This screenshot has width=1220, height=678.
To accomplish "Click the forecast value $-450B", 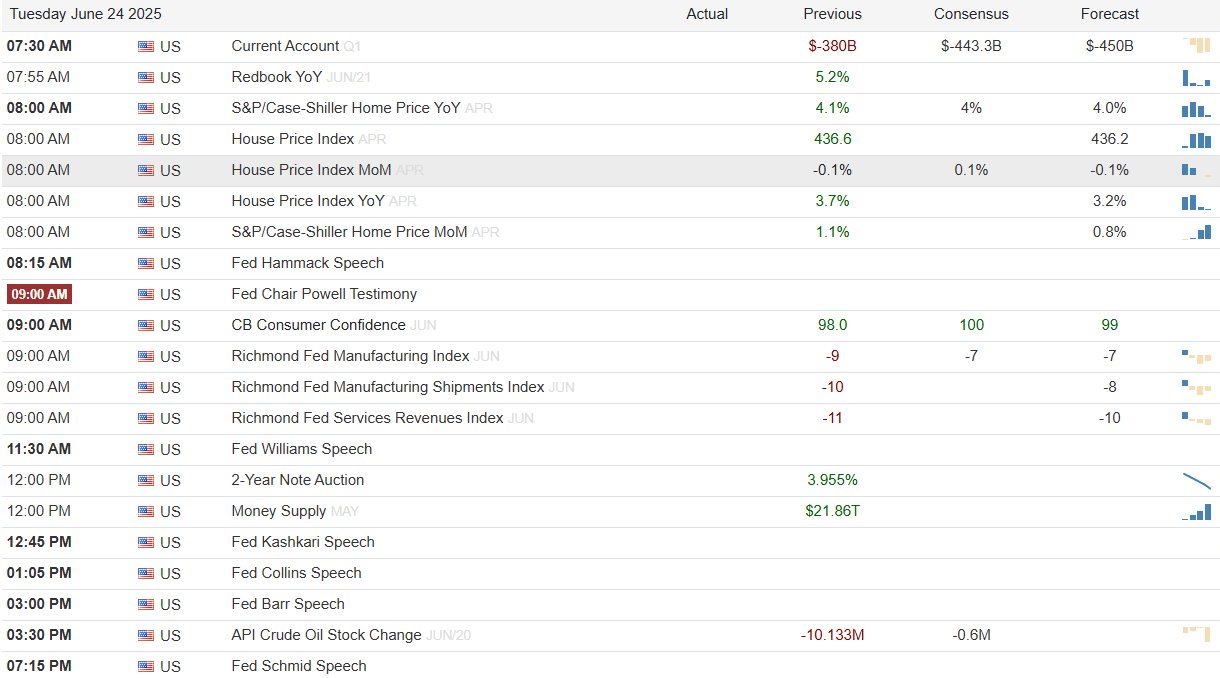I will click(1110, 46).
